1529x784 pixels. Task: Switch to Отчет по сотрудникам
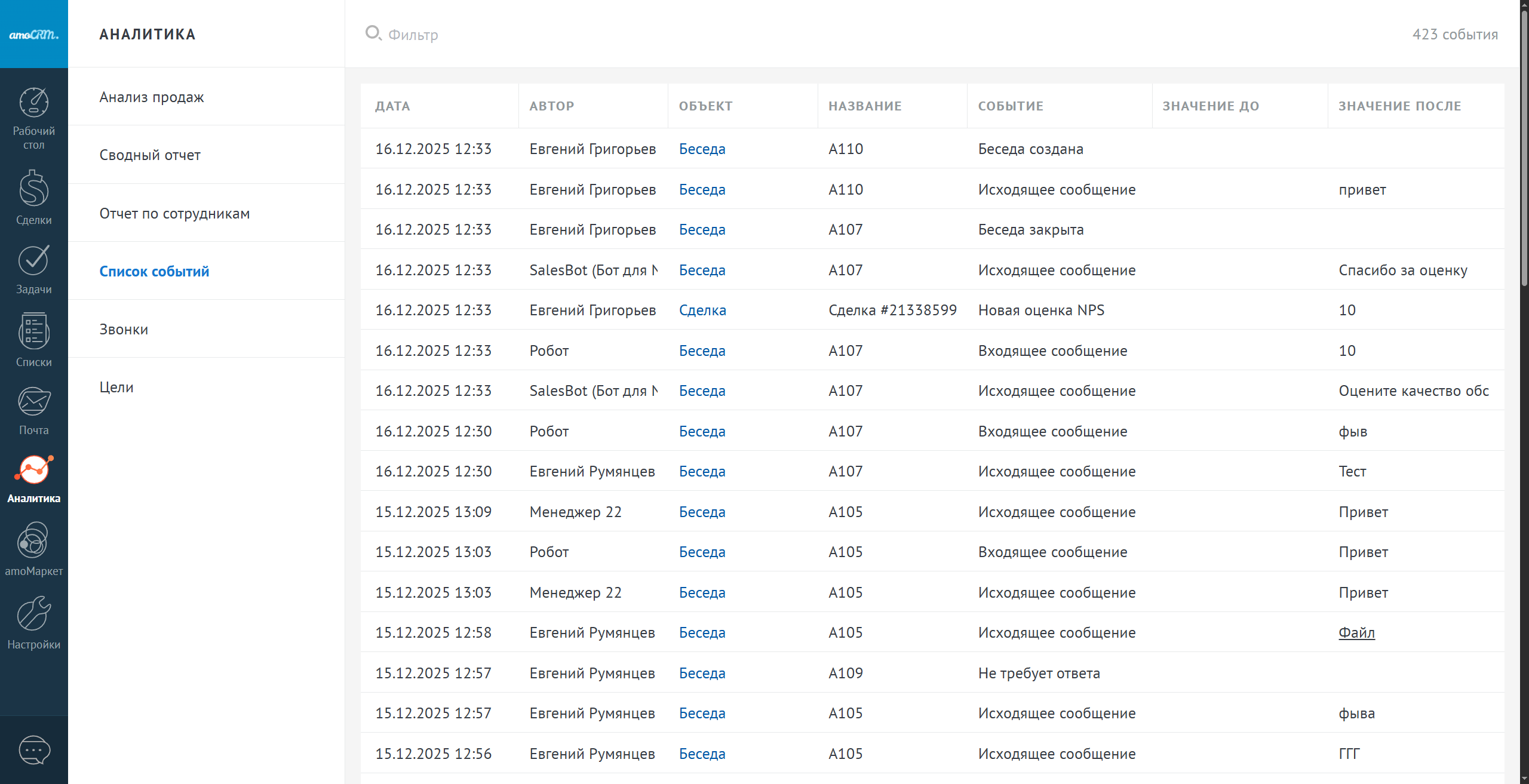click(174, 213)
